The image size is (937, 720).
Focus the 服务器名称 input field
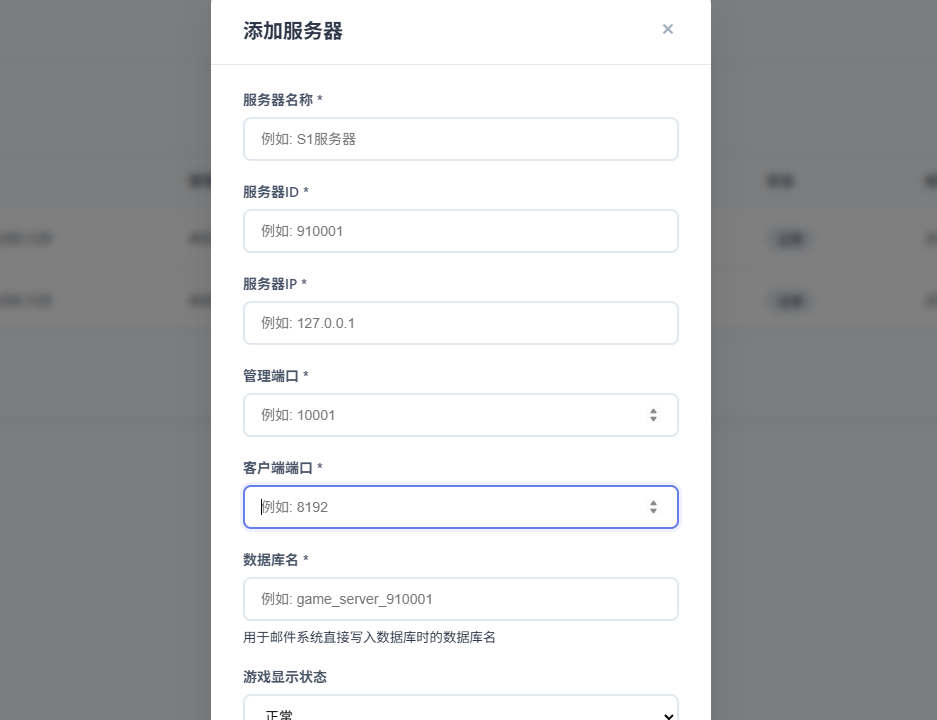pyautogui.click(x=460, y=139)
